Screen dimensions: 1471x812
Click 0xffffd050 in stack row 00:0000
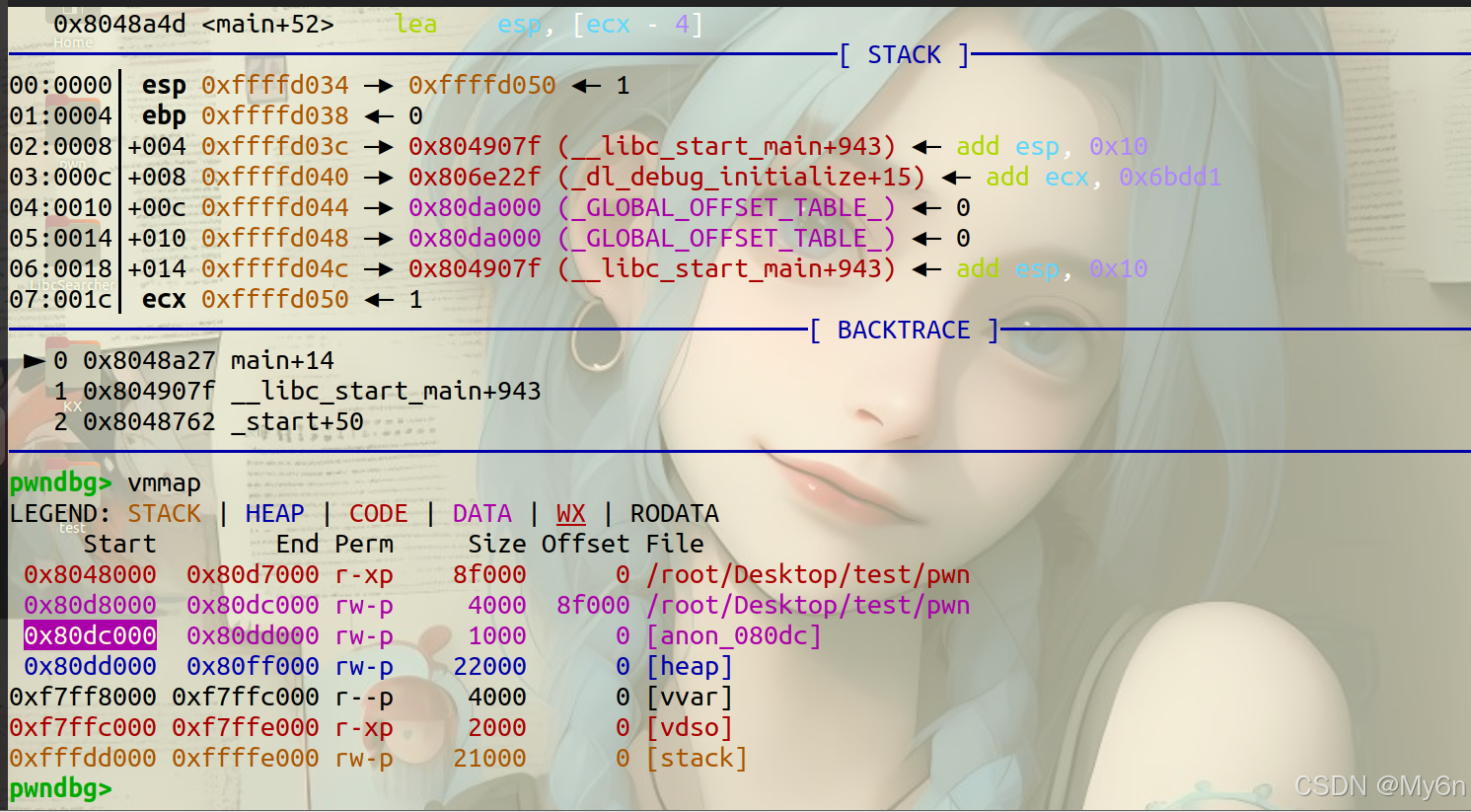pos(482,86)
